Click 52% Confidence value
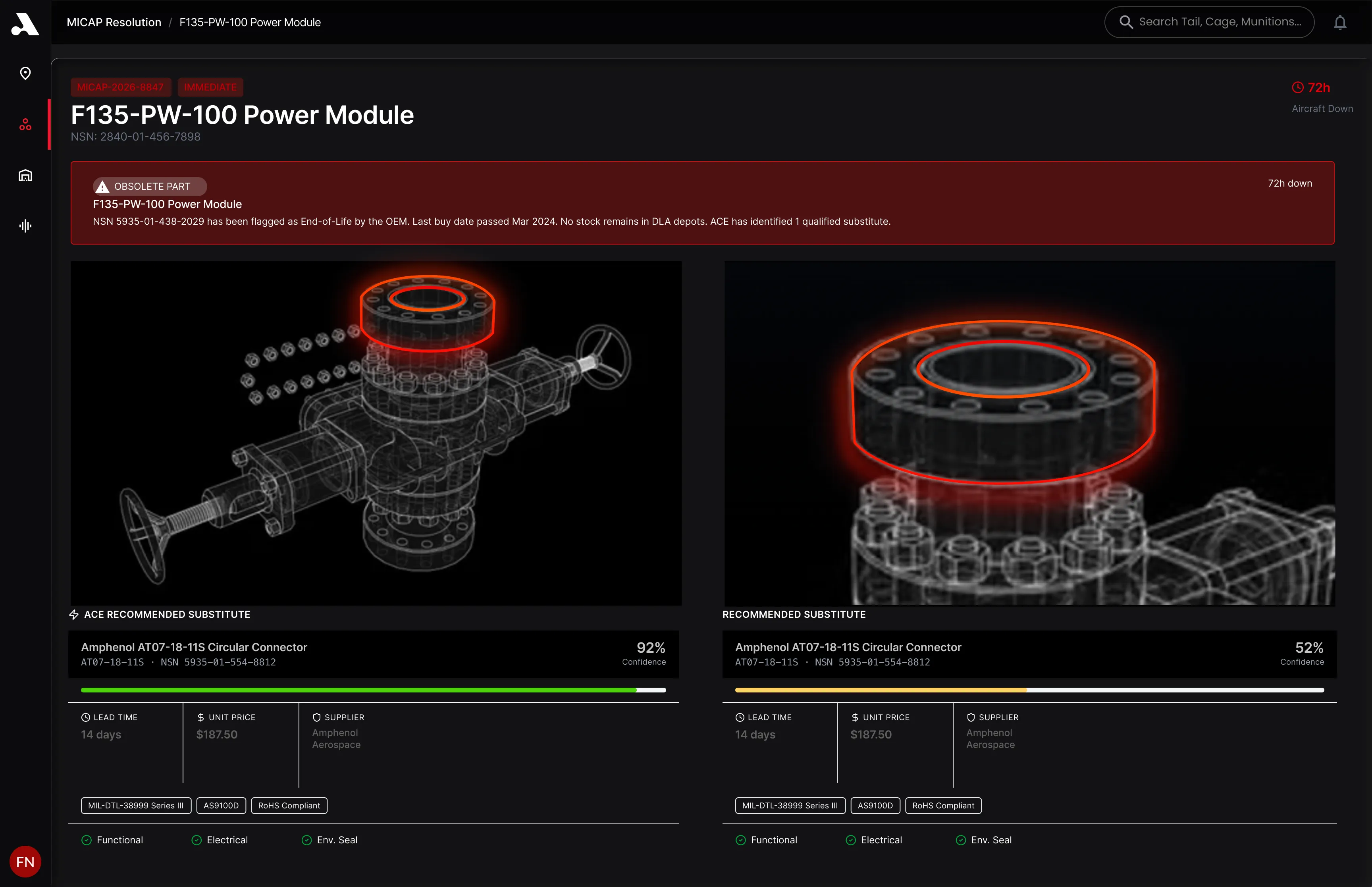Viewport: 1372px width, 887px height. [x=1309, y=648]
